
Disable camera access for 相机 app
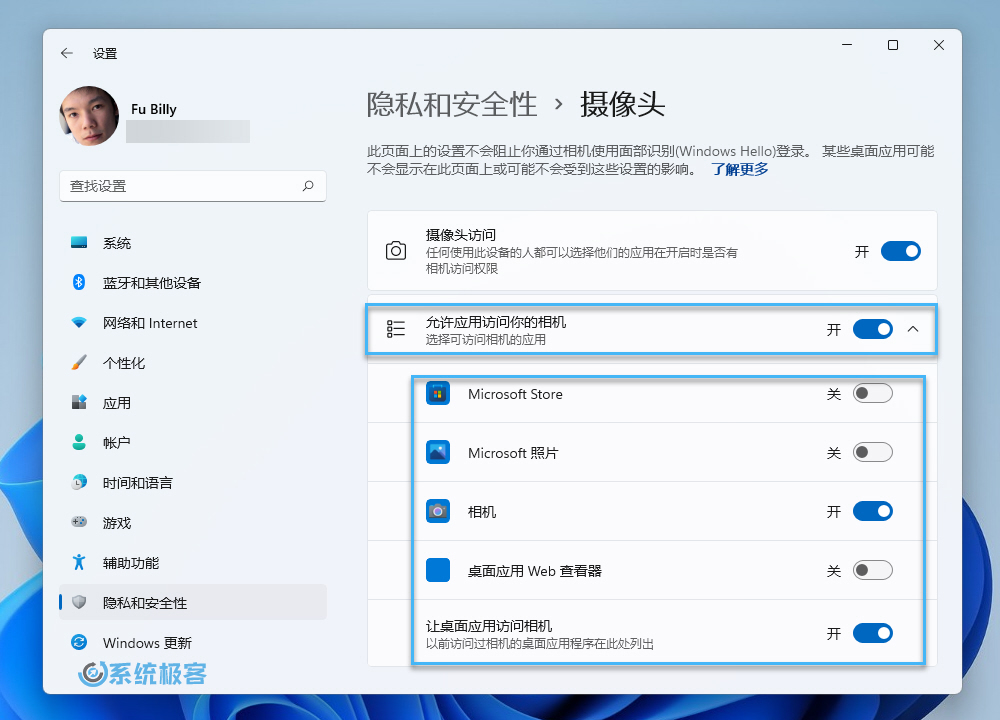[872, 511]
